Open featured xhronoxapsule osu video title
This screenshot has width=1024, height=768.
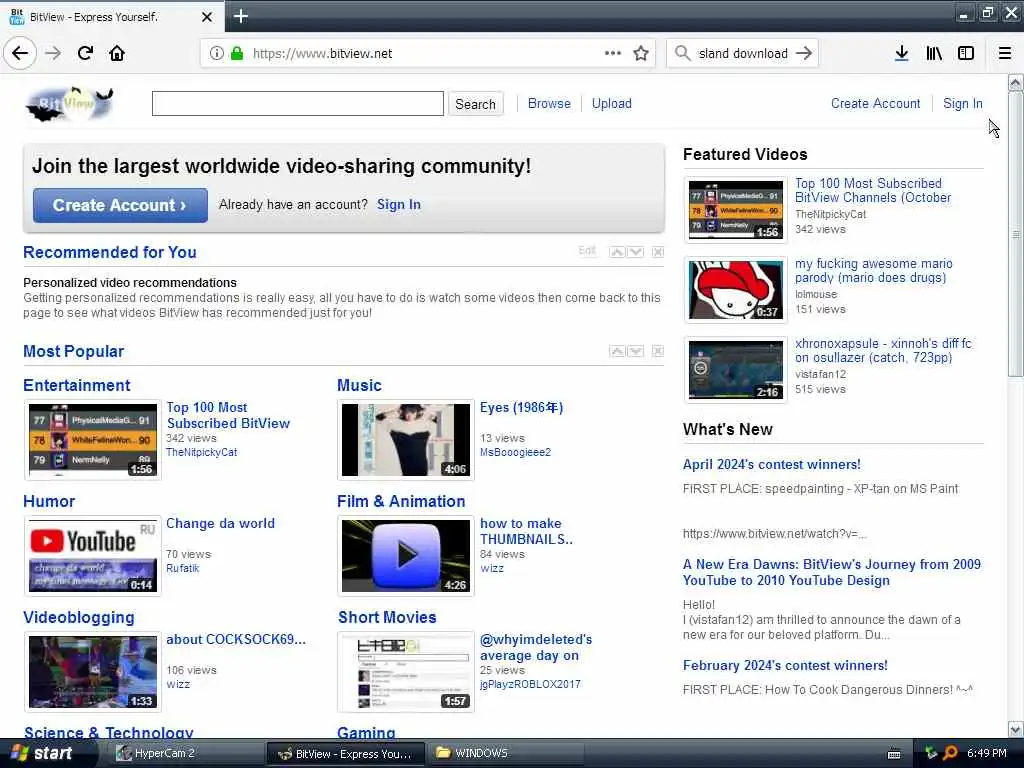click(x=883, y=351)
